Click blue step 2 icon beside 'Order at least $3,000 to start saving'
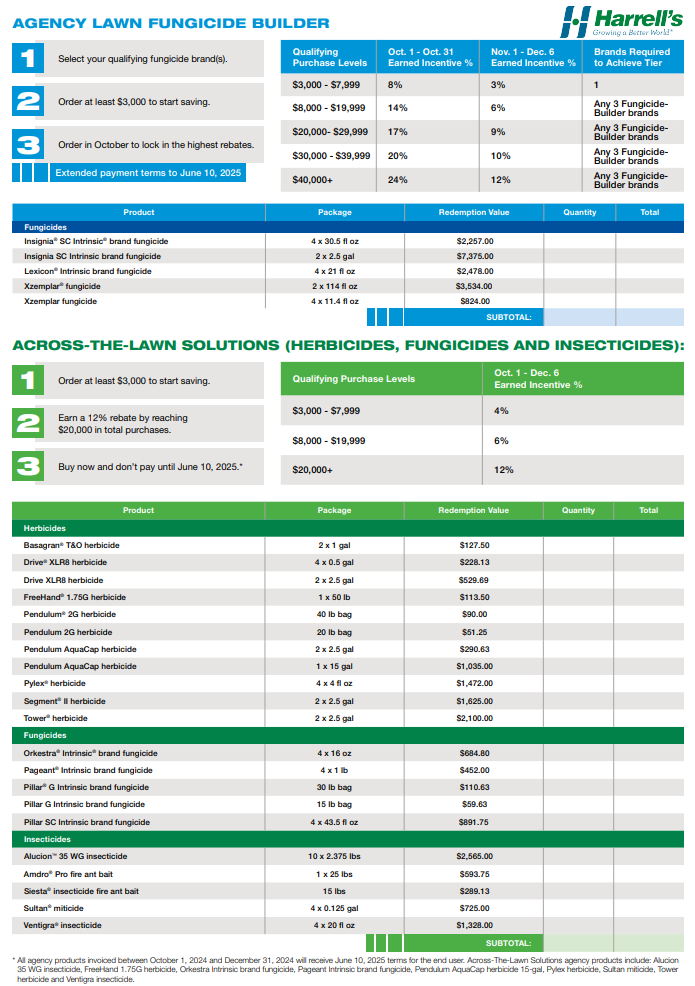The height and width of the screenshot is (986, 695). tap(28, 101)
